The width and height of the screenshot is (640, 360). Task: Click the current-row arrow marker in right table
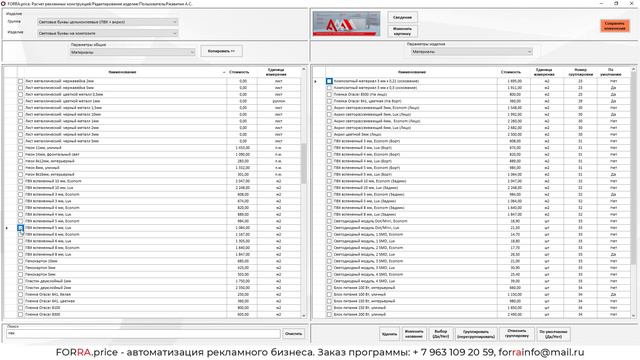click(316, 81)
